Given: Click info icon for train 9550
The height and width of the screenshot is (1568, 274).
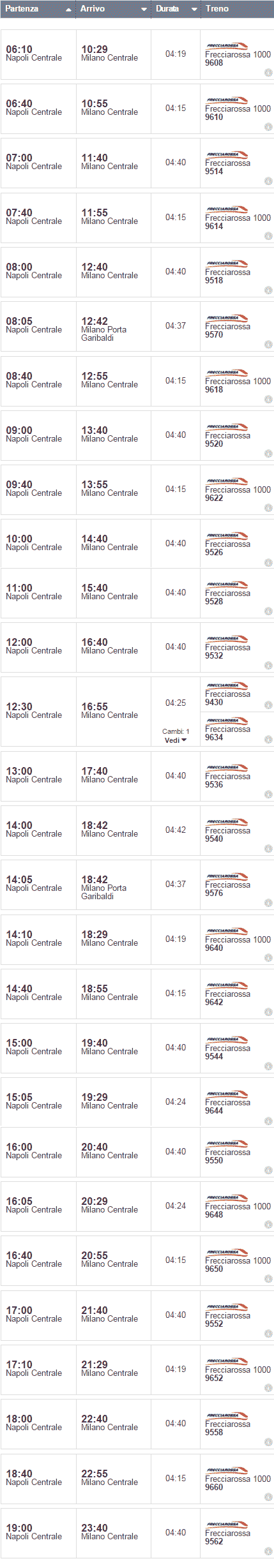Looking at the screenshot, I should tap(268, 1170).
